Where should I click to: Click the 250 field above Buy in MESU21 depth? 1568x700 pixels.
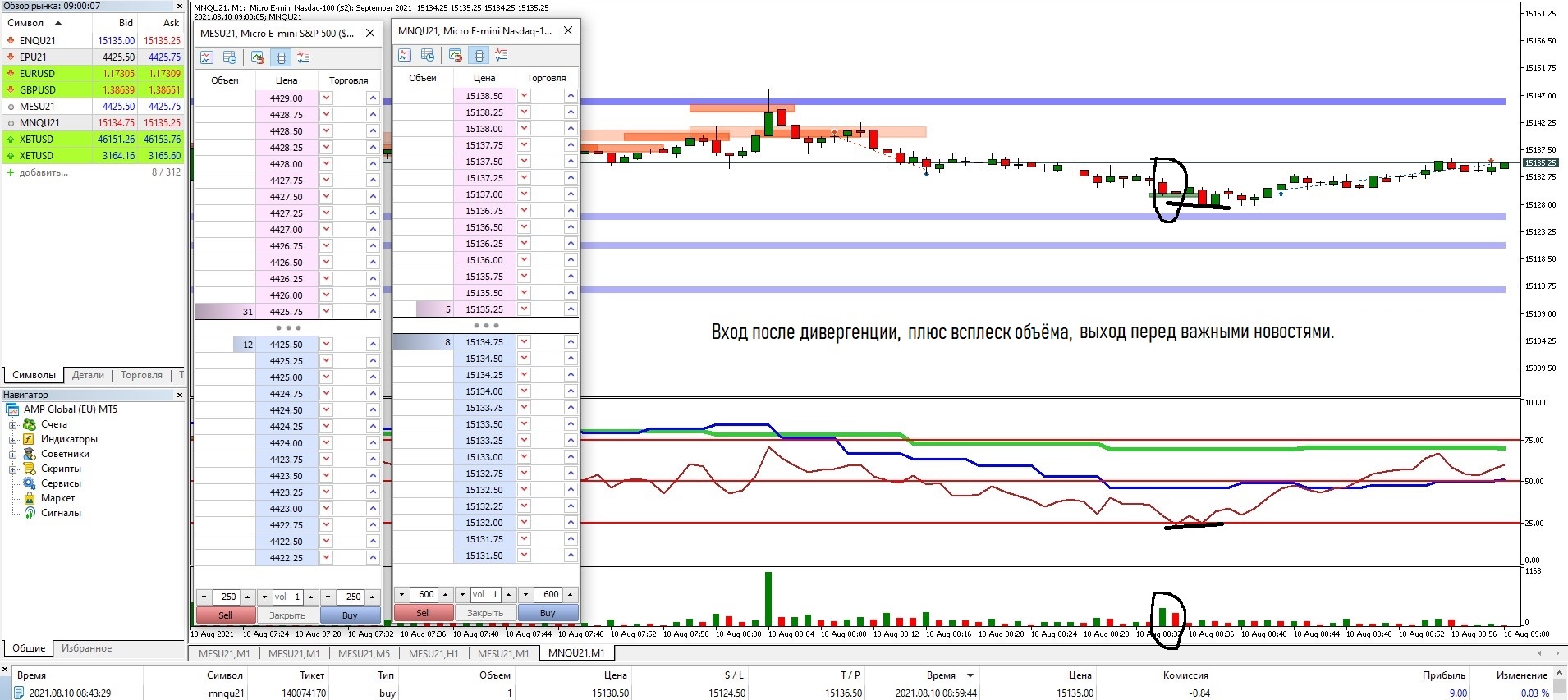353,597
